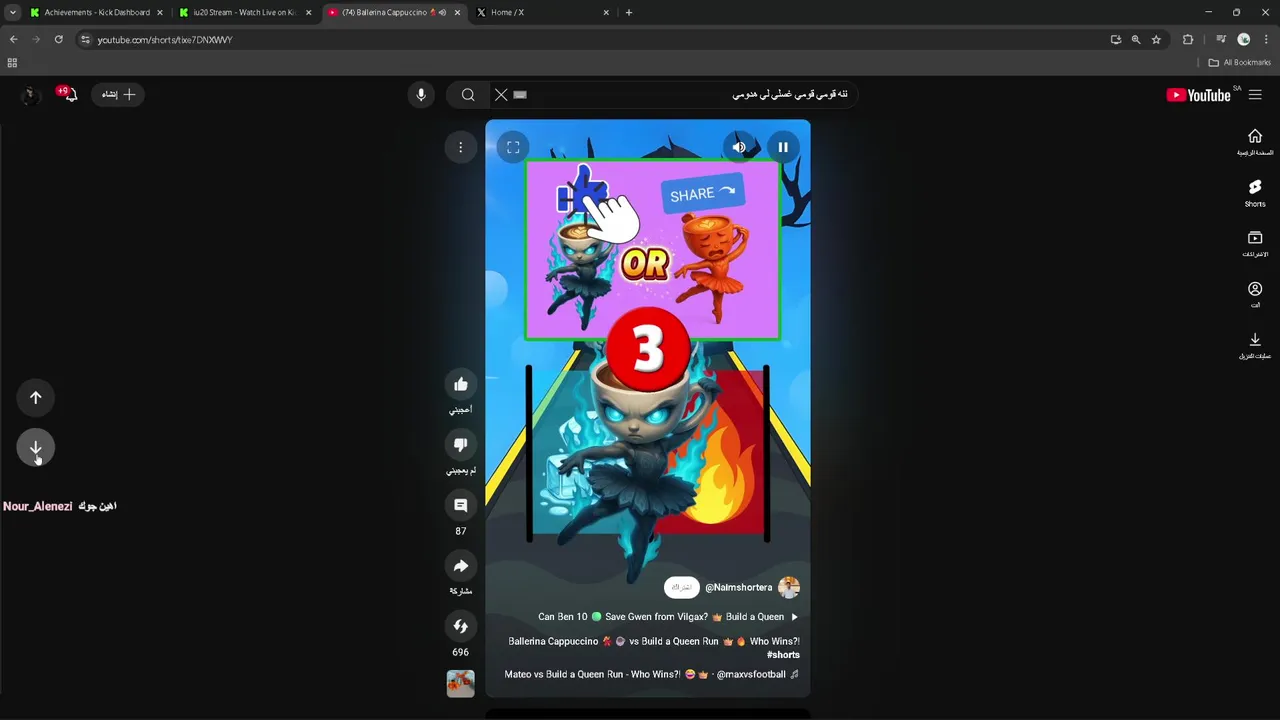Open media controls in Chrome toolbar
This screenshot has width=1280, height=720.
1221,39
